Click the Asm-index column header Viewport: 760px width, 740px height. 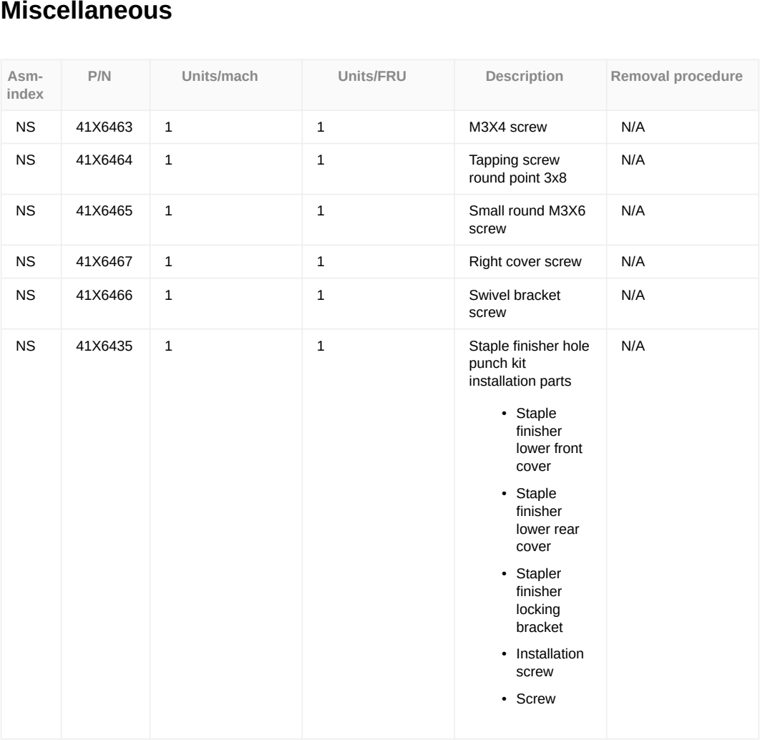25,85
